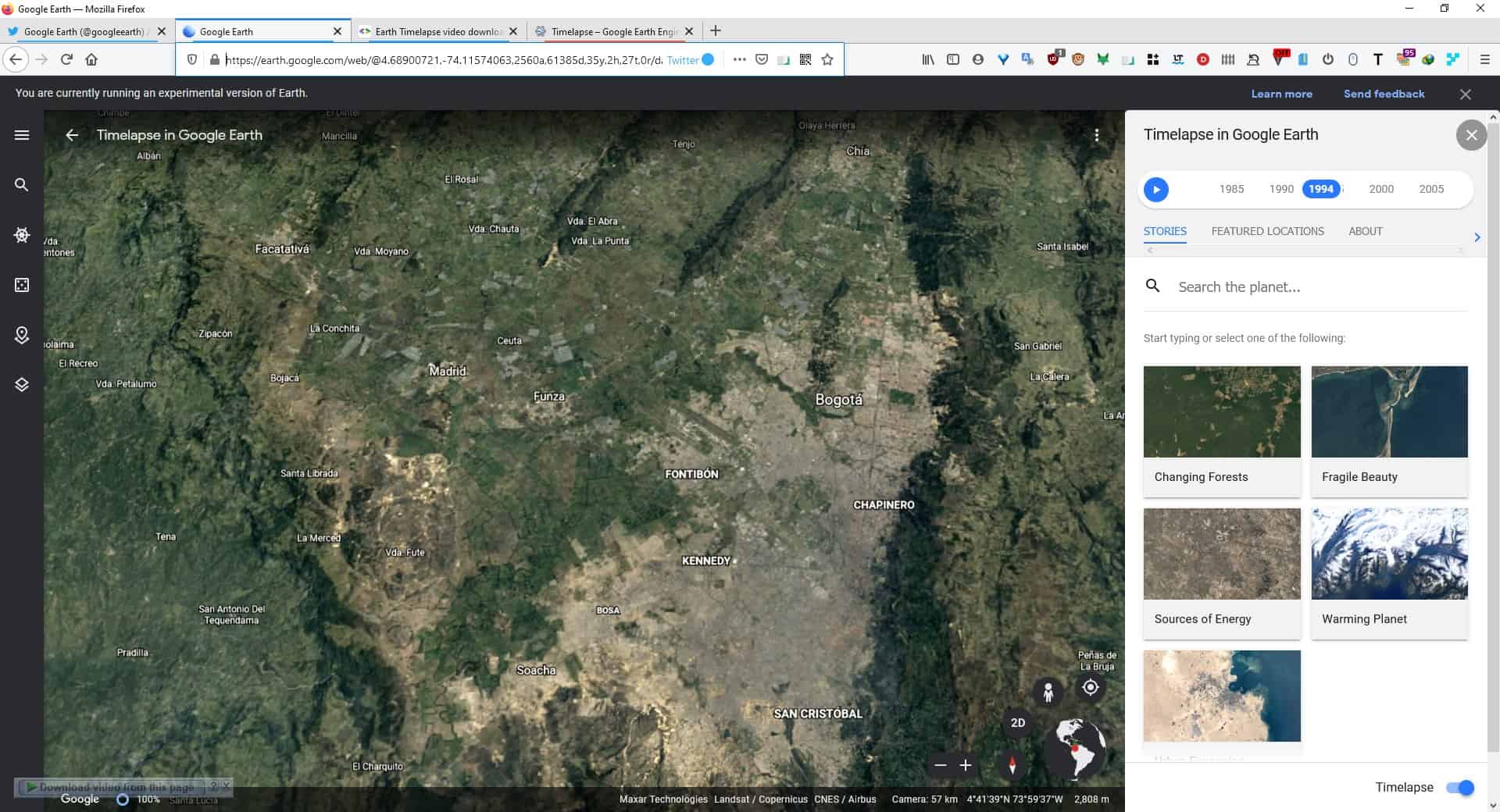Open the page actions '...' menu in the address bar
The height and width of the screenshot is (812, 1500).
(738, 59)
